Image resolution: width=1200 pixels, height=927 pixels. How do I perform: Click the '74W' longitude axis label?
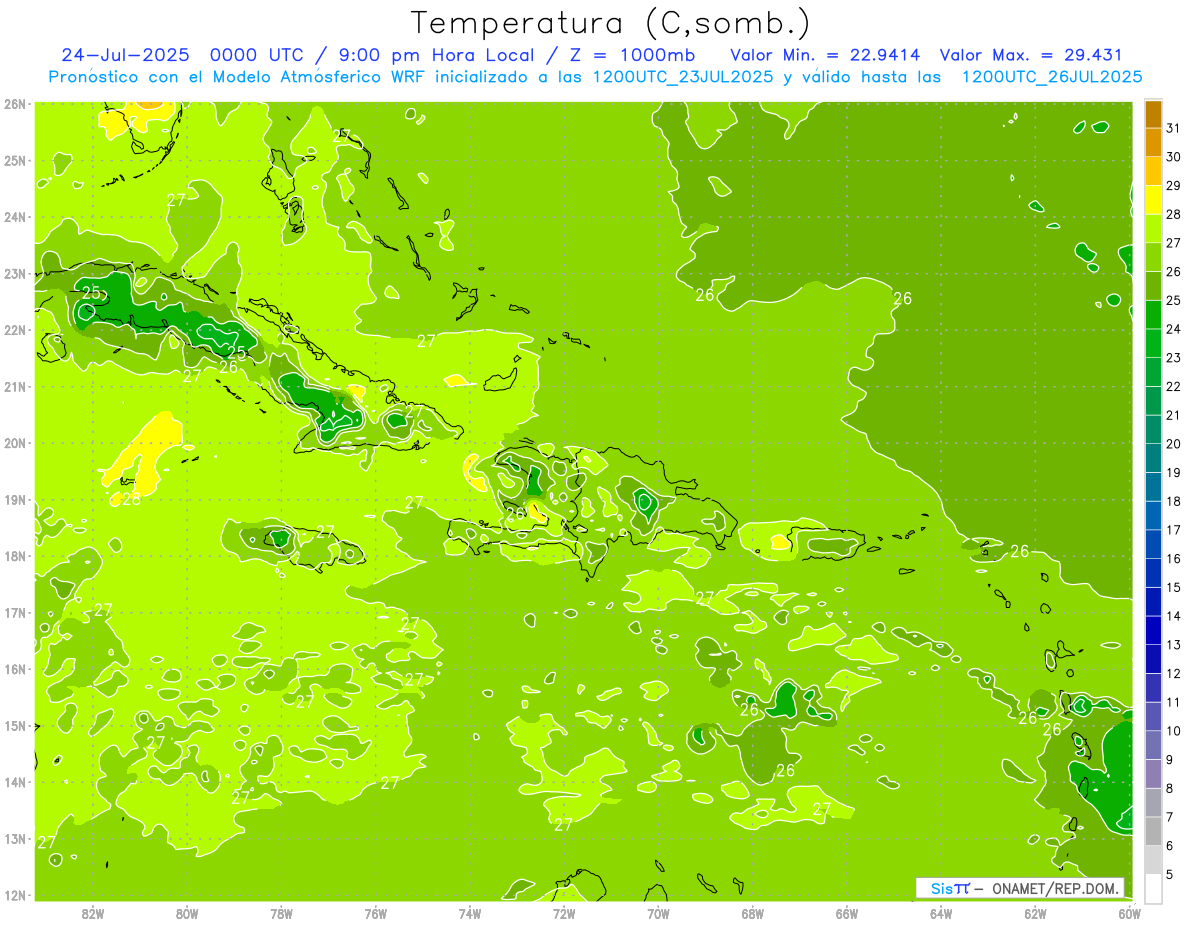coord(470,913)
